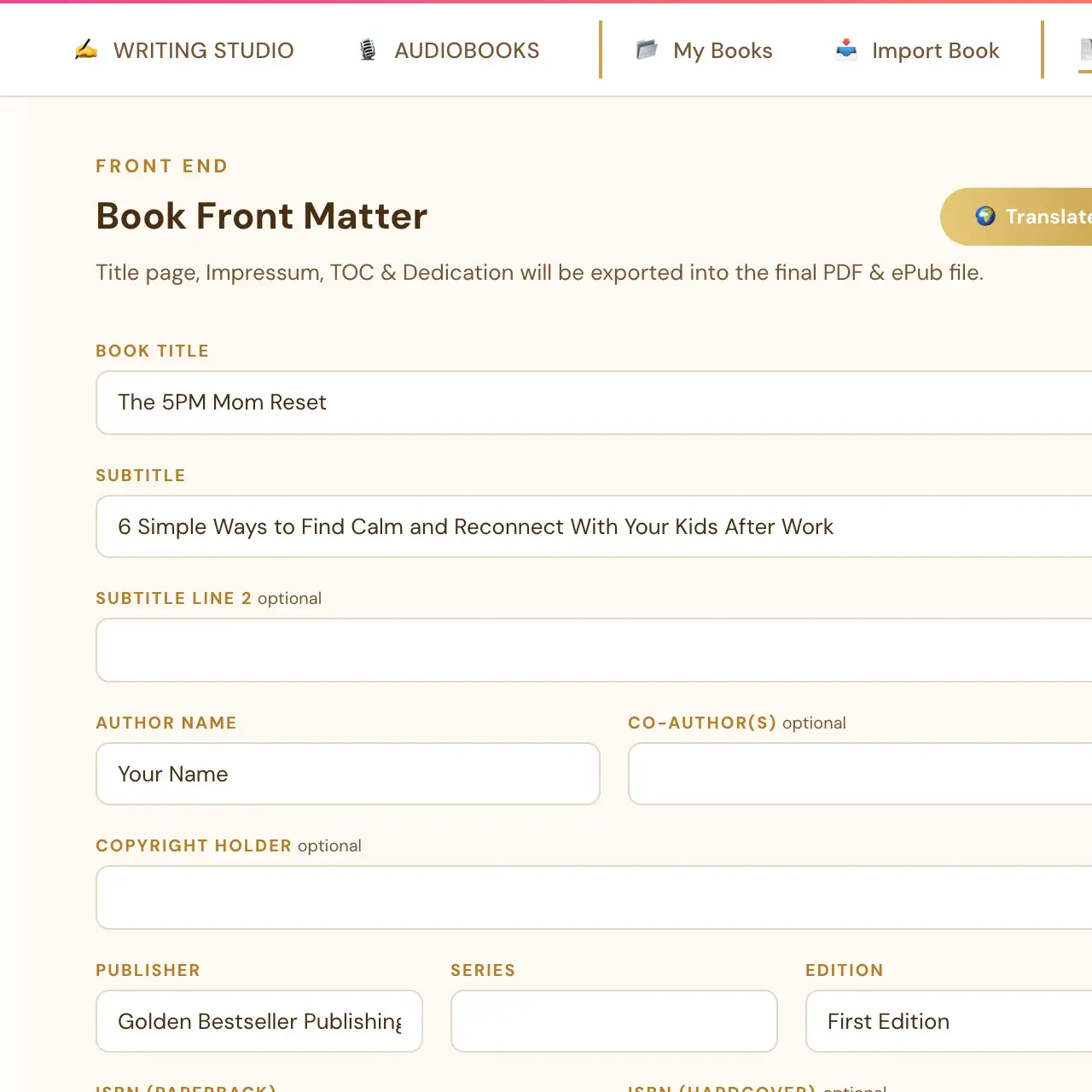Edit the Edition field
Image resolution: width=1092 pixels, height=1092 pixels.
click(x=949, y=1021)
